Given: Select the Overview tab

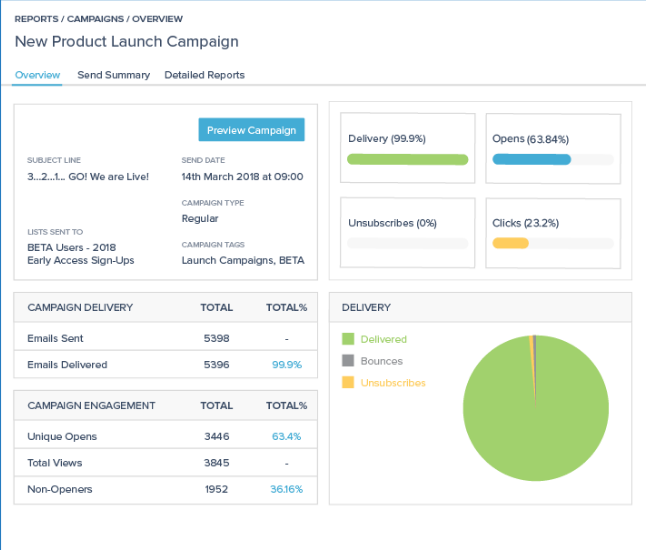Looking at the screenshot, I should pyautogui.click(x=37, y=75).
